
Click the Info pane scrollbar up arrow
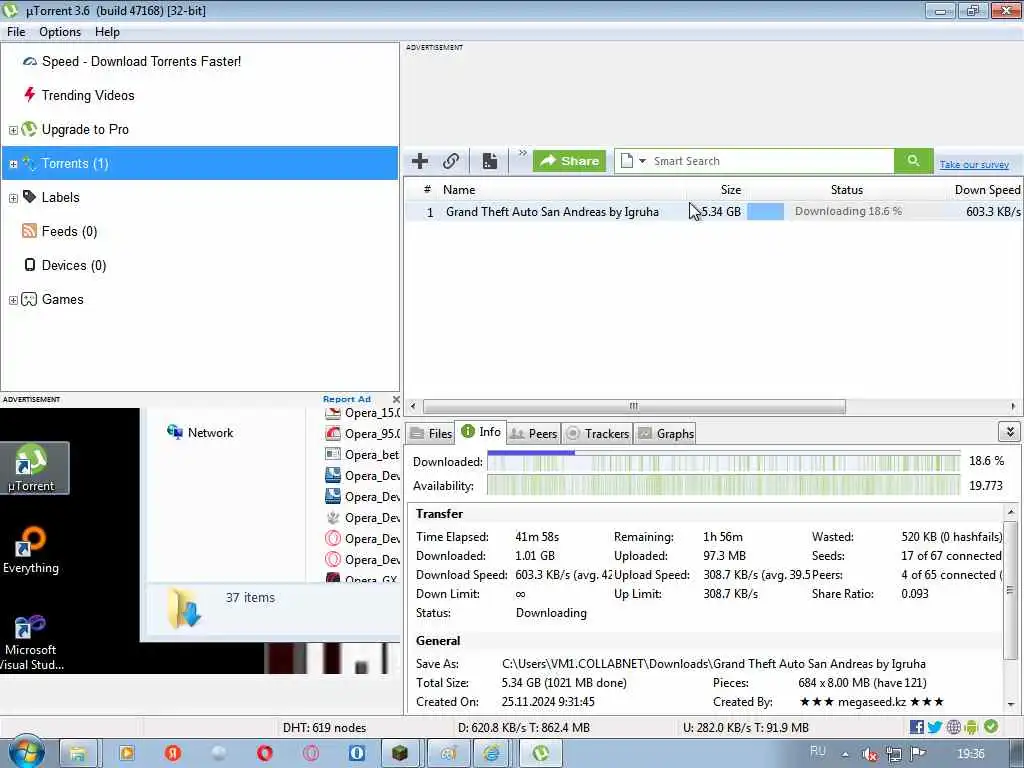pyautogui.click(x=1010, y=513)
